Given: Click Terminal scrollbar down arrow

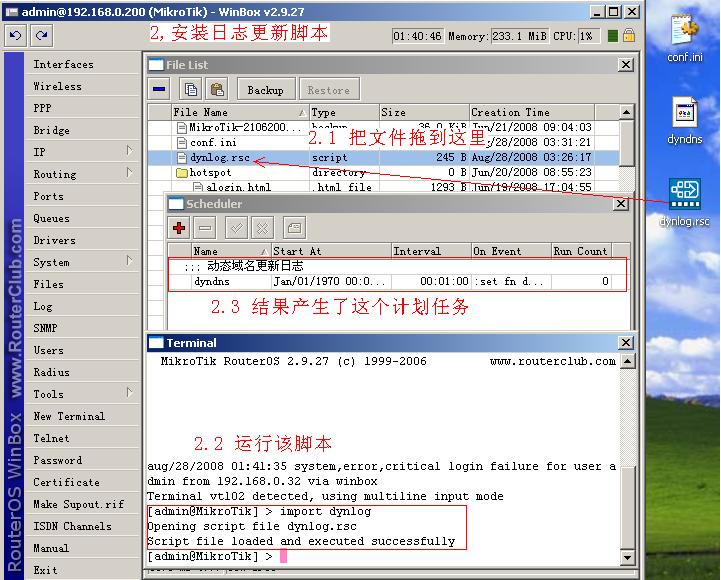Looking at the screenshot, I should [x=628, y=557].
